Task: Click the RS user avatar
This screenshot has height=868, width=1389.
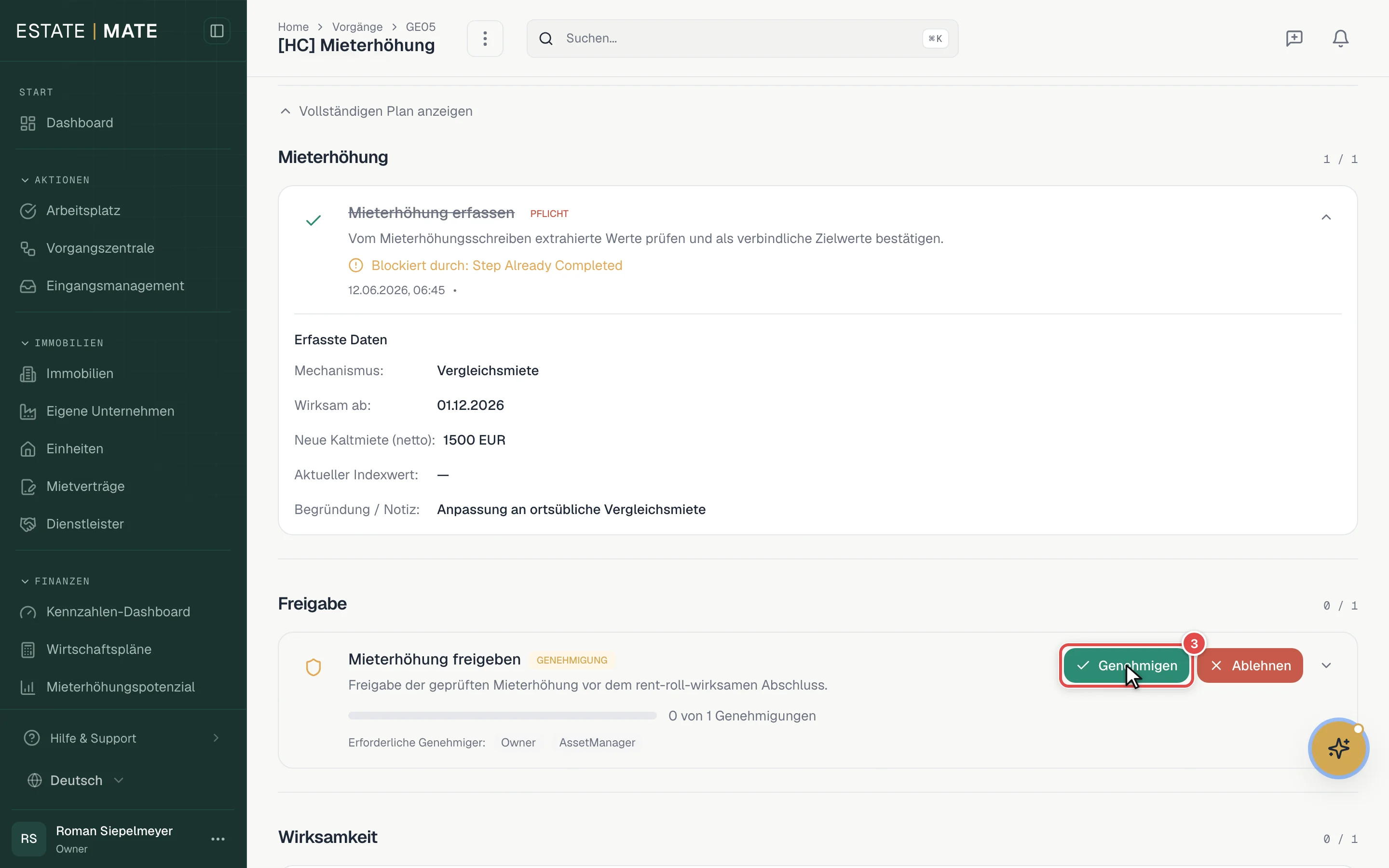Action: (x=29, y=839)
